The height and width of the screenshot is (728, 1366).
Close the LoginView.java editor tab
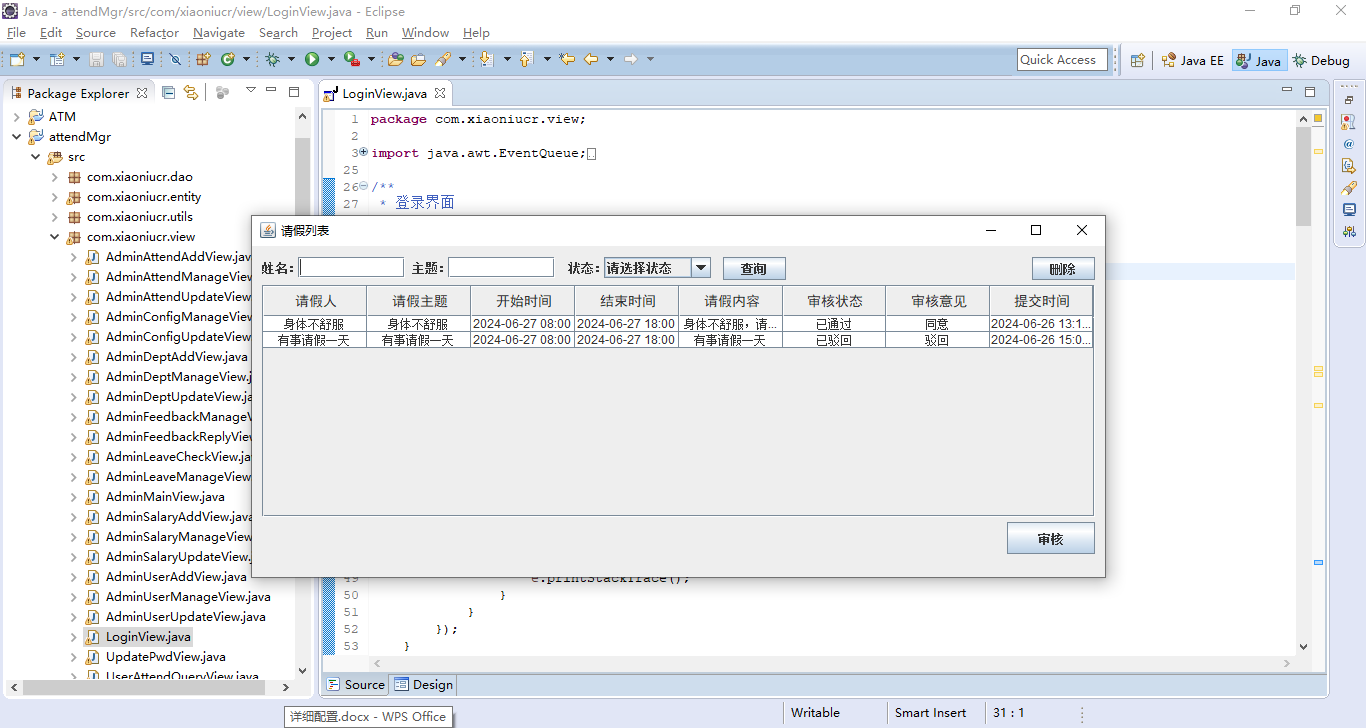pyautogui.click(x=439, y=93)
